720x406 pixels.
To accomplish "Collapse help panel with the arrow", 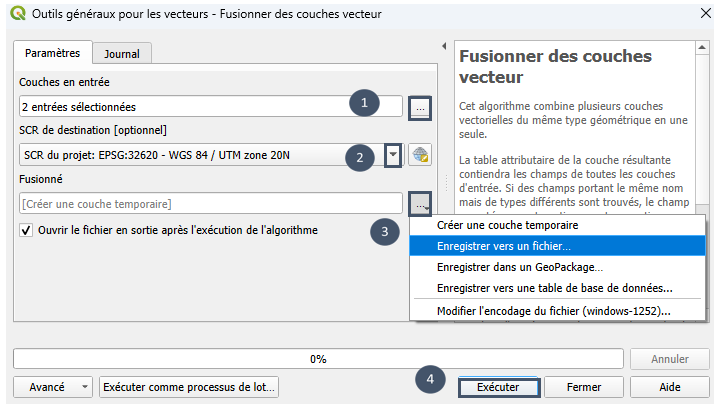I will tap(444, 46).
